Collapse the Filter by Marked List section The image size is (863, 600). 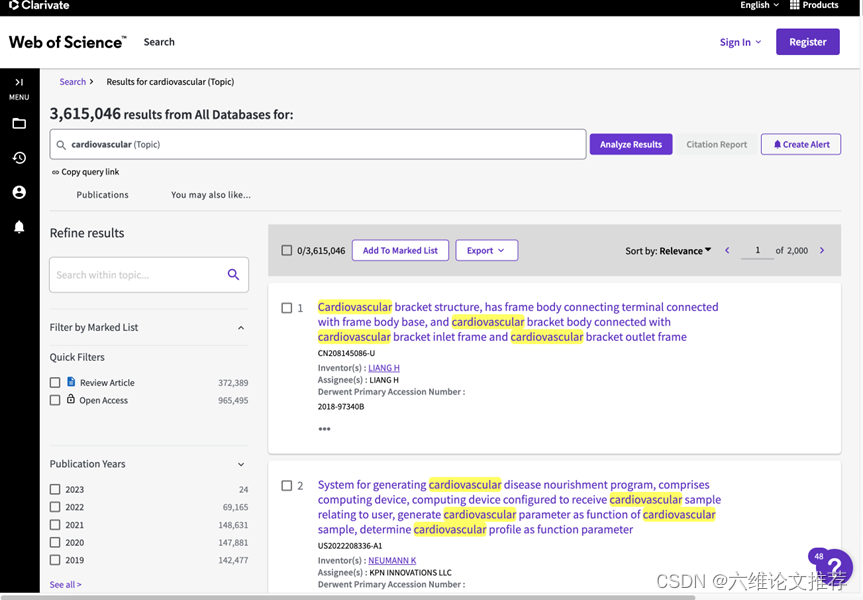pos(241,328)
